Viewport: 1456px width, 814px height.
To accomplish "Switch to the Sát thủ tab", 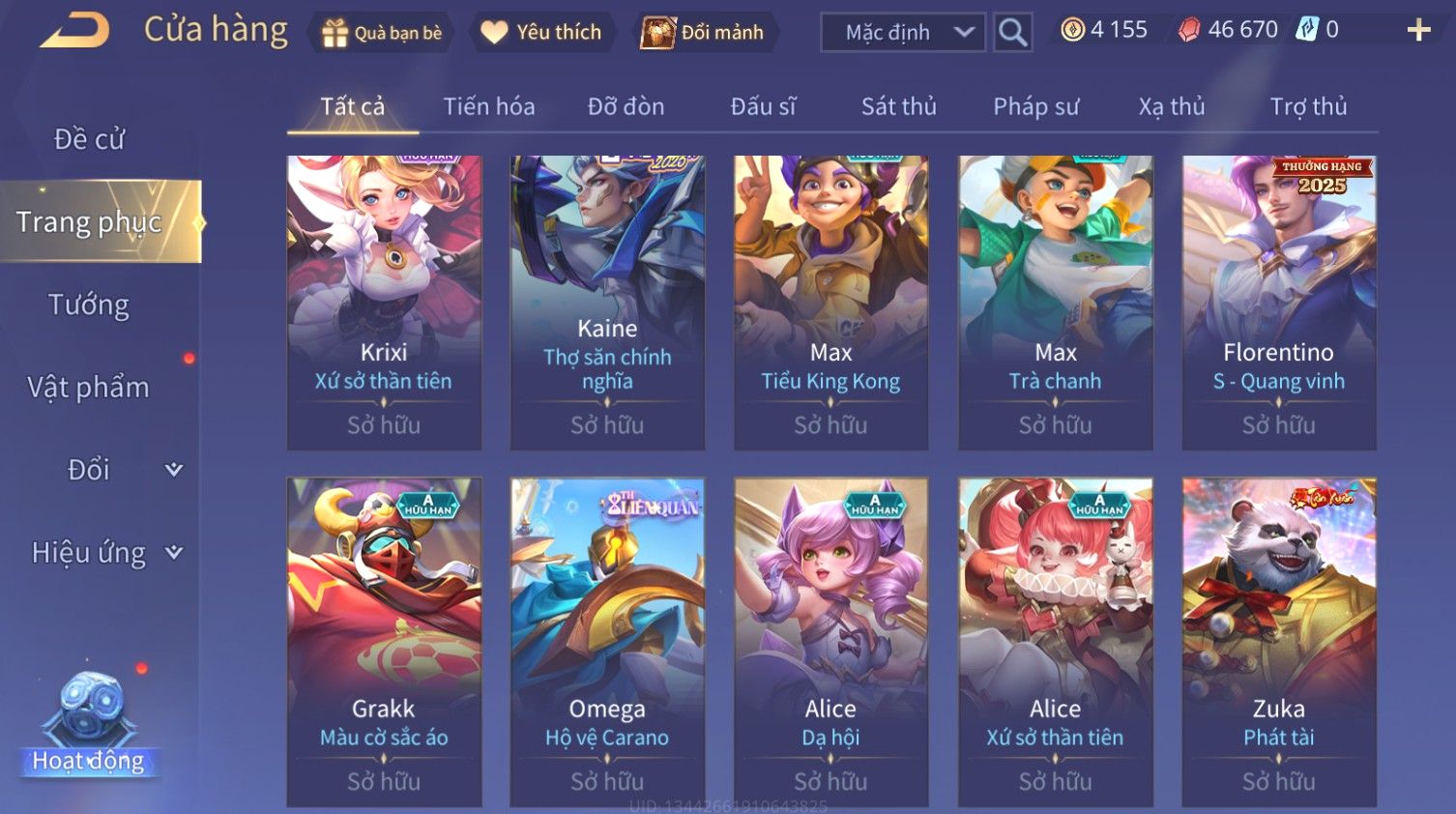I will [x=898, y=106].
